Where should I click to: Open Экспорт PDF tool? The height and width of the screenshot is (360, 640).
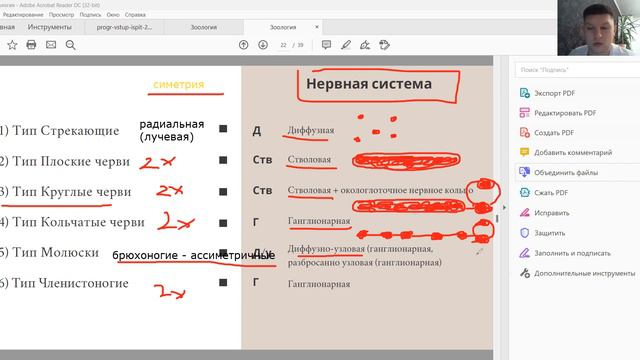pyautogui.click(x=554, y=93)
